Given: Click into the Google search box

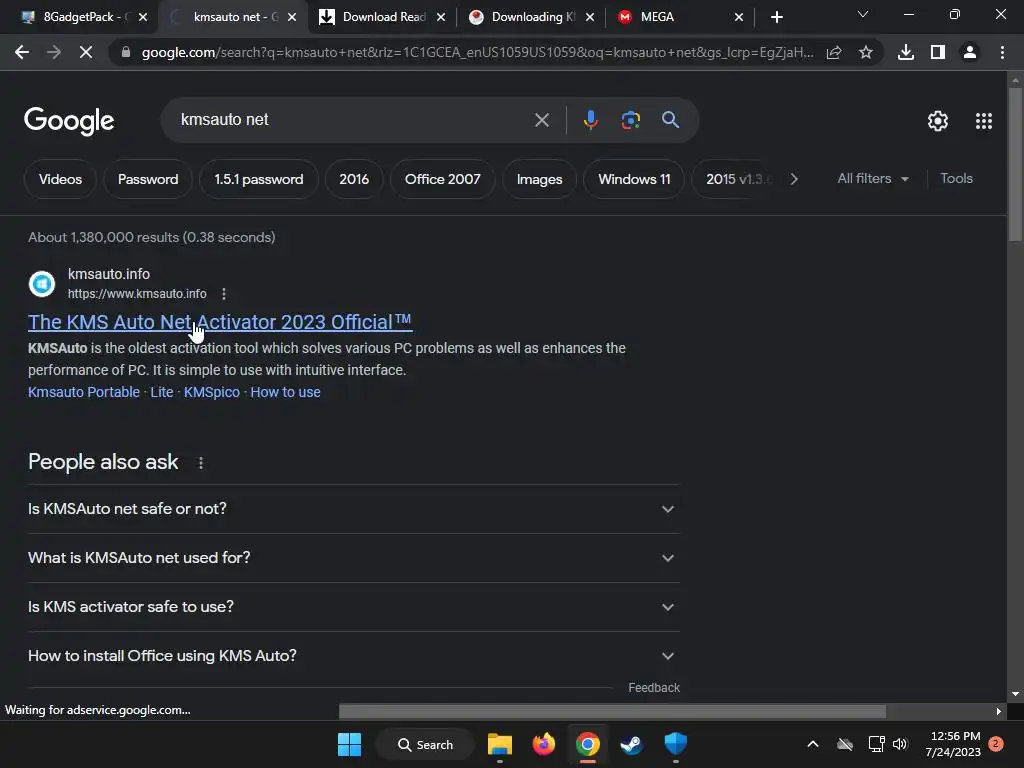Looking at the screenshot, I should coord(353,120).
